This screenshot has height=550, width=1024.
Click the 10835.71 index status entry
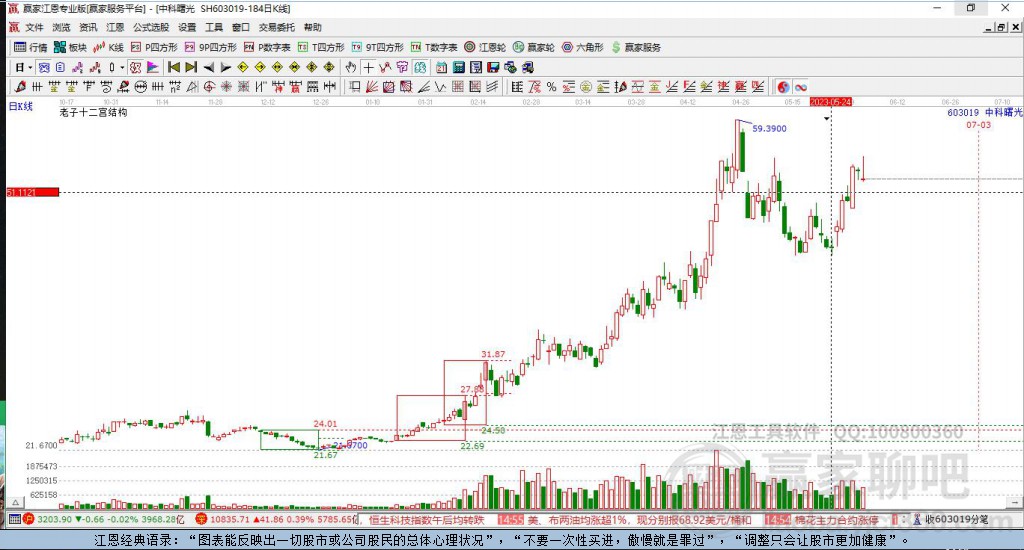(x=278, y=519)
